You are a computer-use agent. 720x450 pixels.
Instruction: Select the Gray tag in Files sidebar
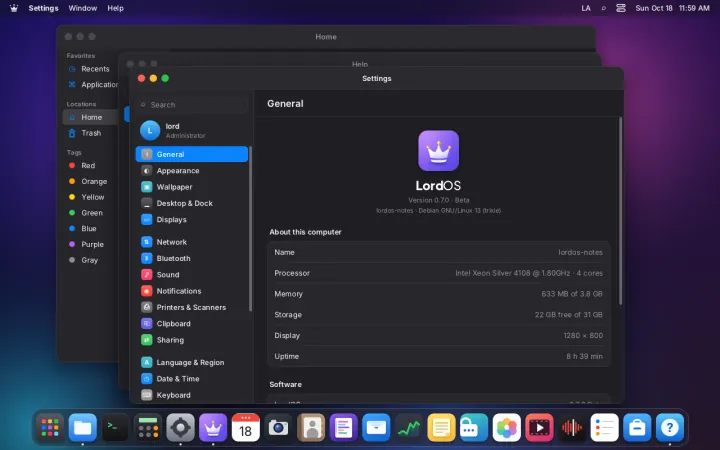coord(90,260)
